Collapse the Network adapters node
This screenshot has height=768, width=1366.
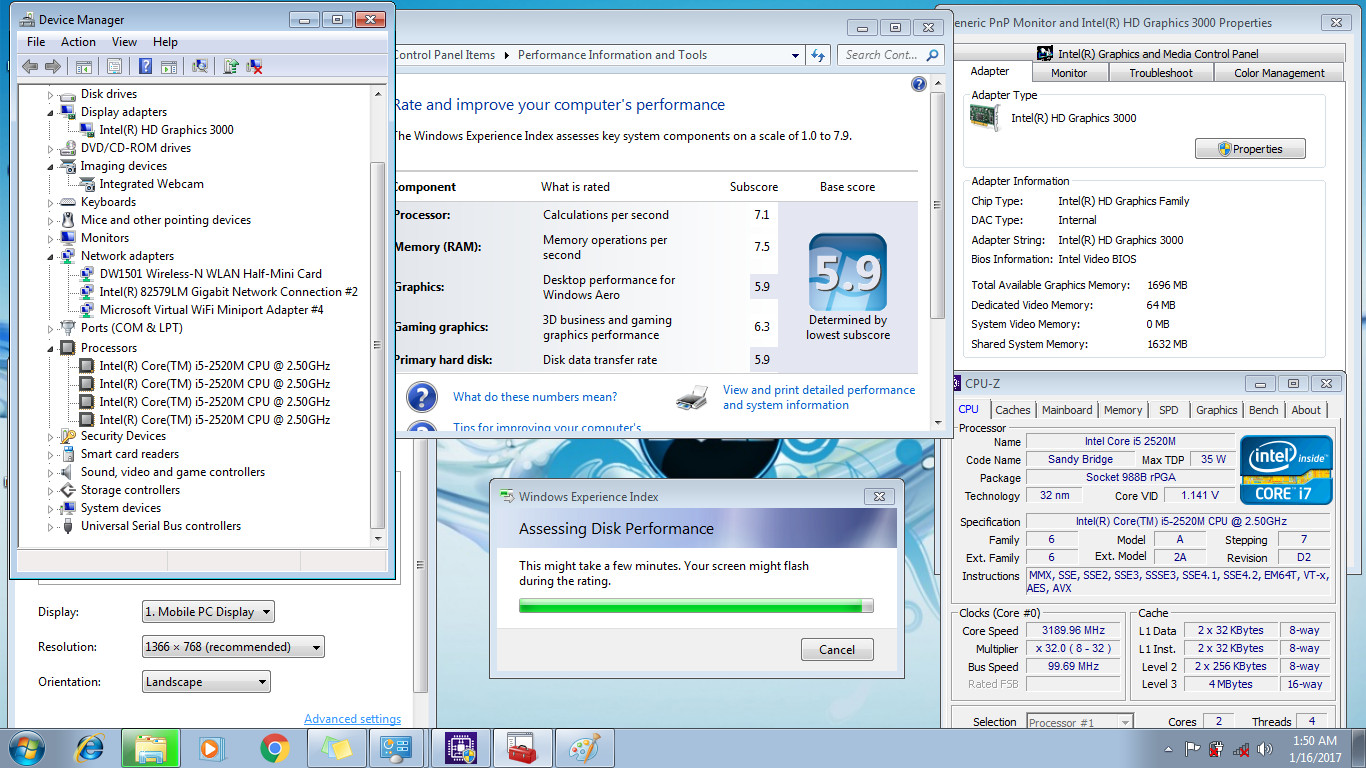51,256
